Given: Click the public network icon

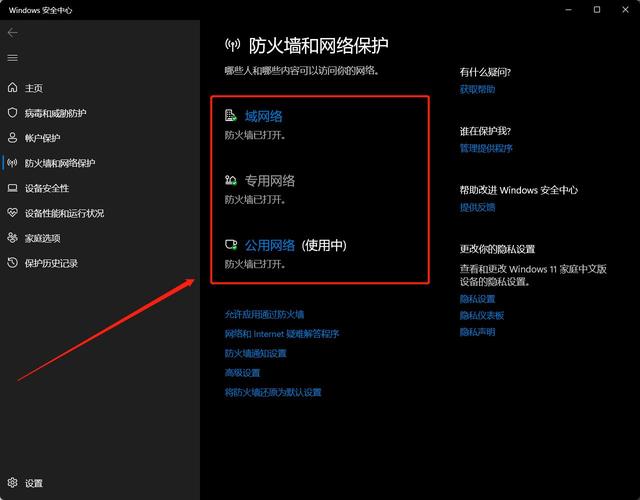Looking at the screenshot, I should [231, 244].
